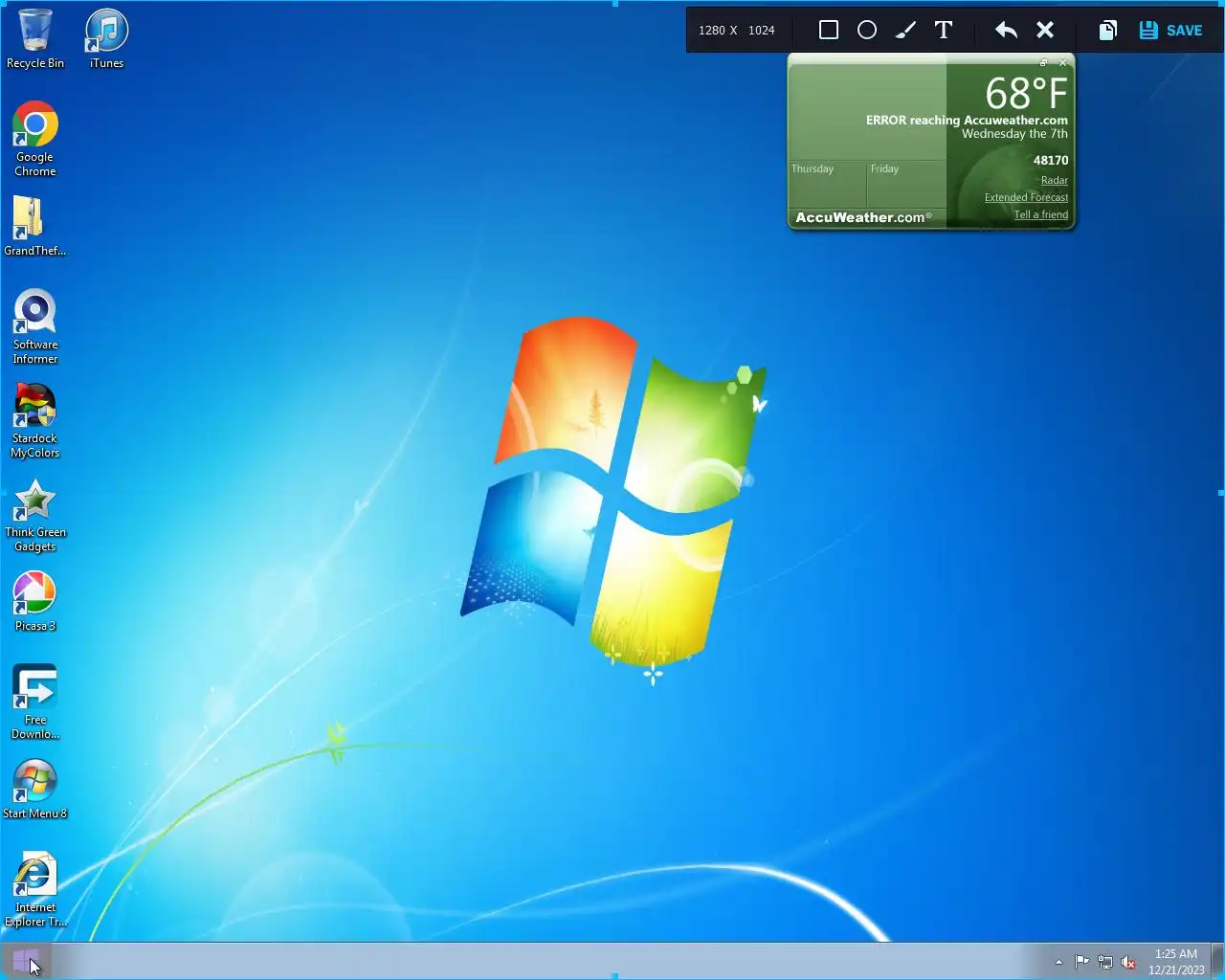Cancel the screenshot capture with X

coord(1045,31)
